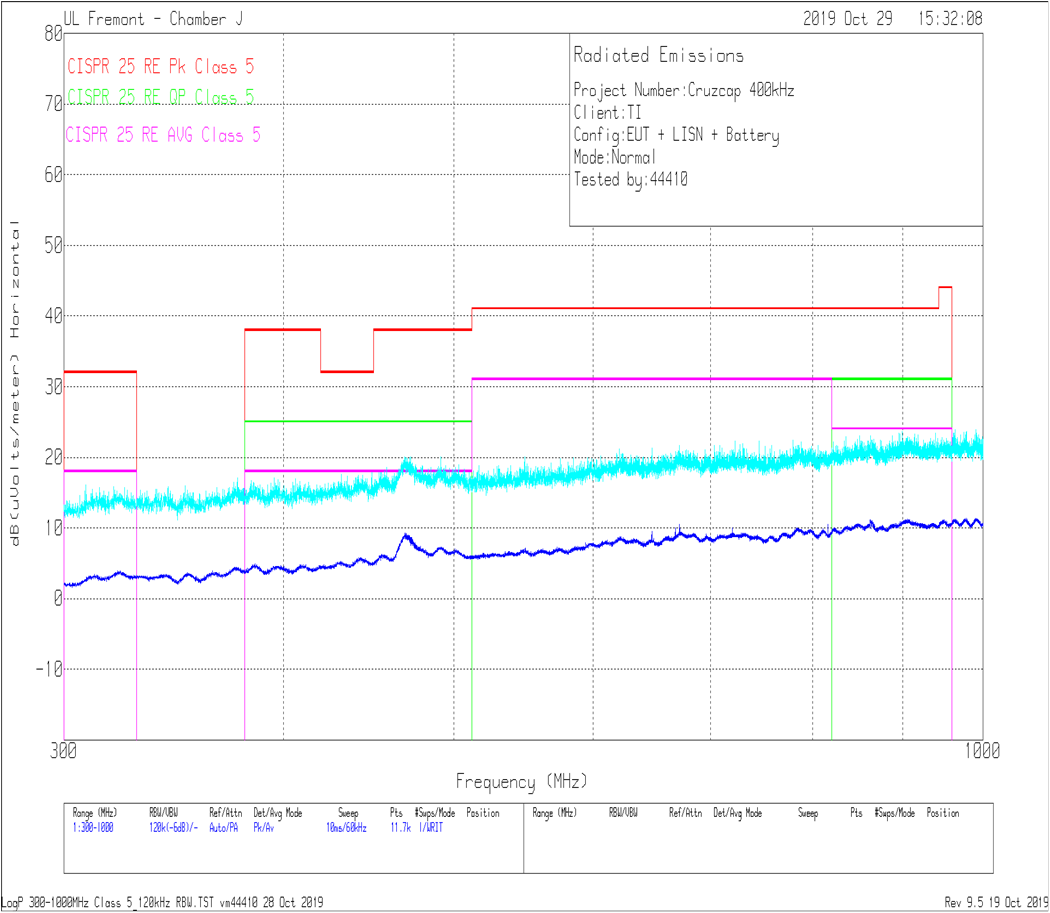This screenshot has width=1050, height=913.
Task: Click the Pk/Av detector mode value
Action: (x=264, y=828)
